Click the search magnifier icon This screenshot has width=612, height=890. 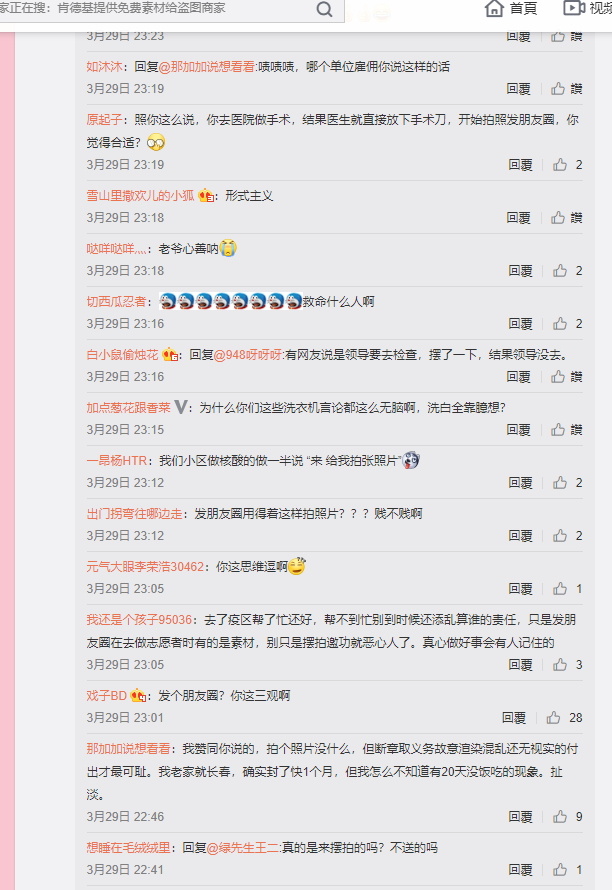point(324,9)
